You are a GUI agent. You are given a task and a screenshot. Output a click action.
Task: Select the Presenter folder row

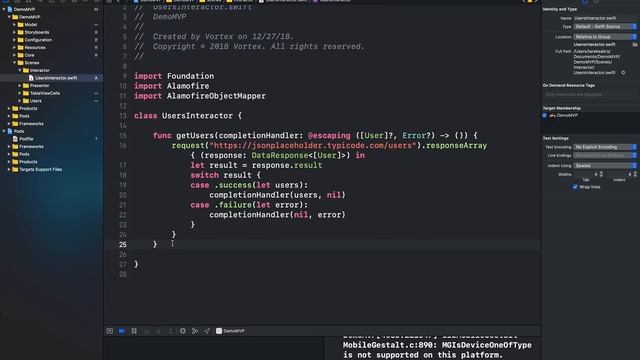click(x=51, y=86)
